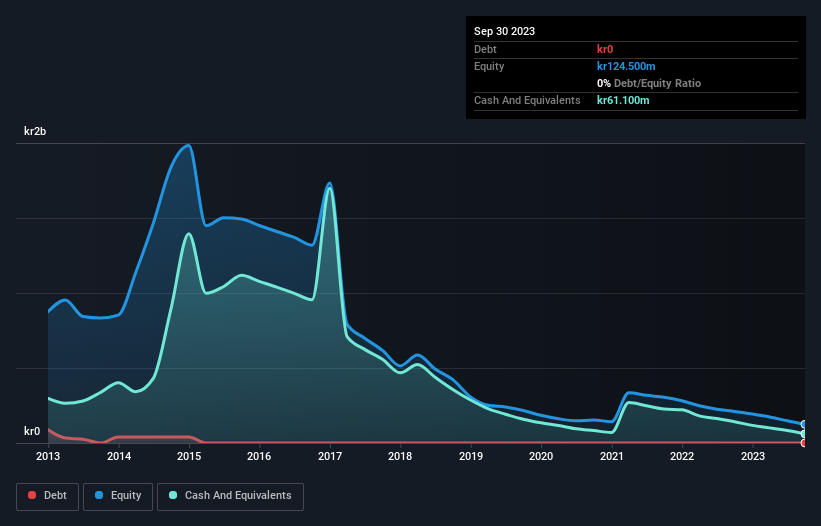Click the Equity label in the tooltip

pos(489,66)
